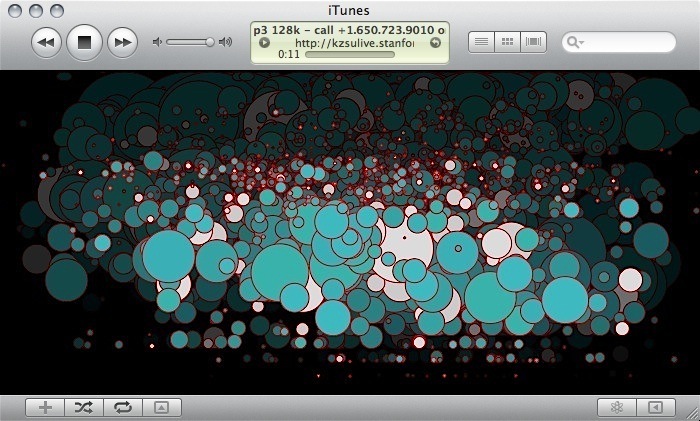Click the search field
Viewport: 700px width, 421px height.
[x=619, y=42]
